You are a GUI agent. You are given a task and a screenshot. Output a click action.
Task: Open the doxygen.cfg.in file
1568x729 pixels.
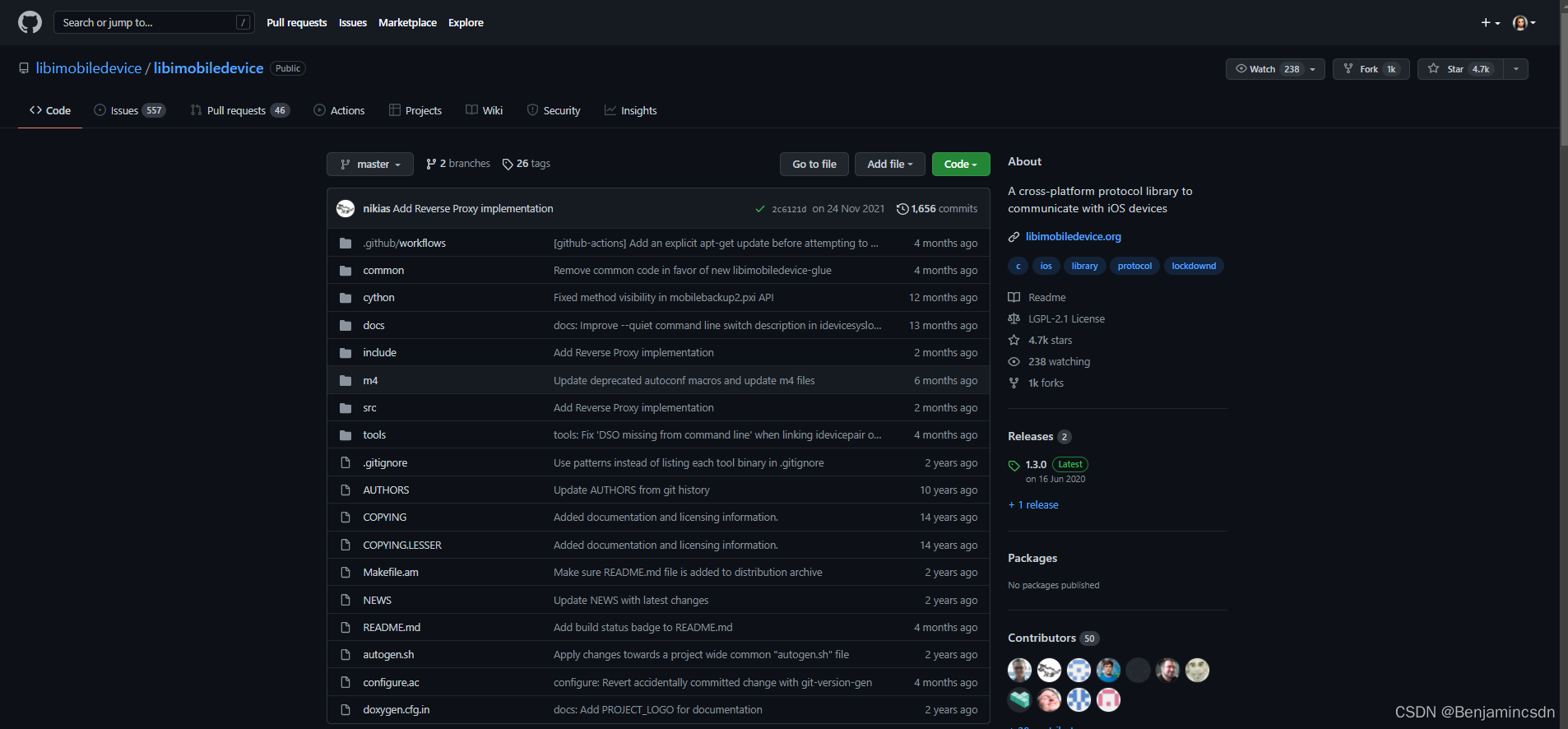(x=396, y=710)
